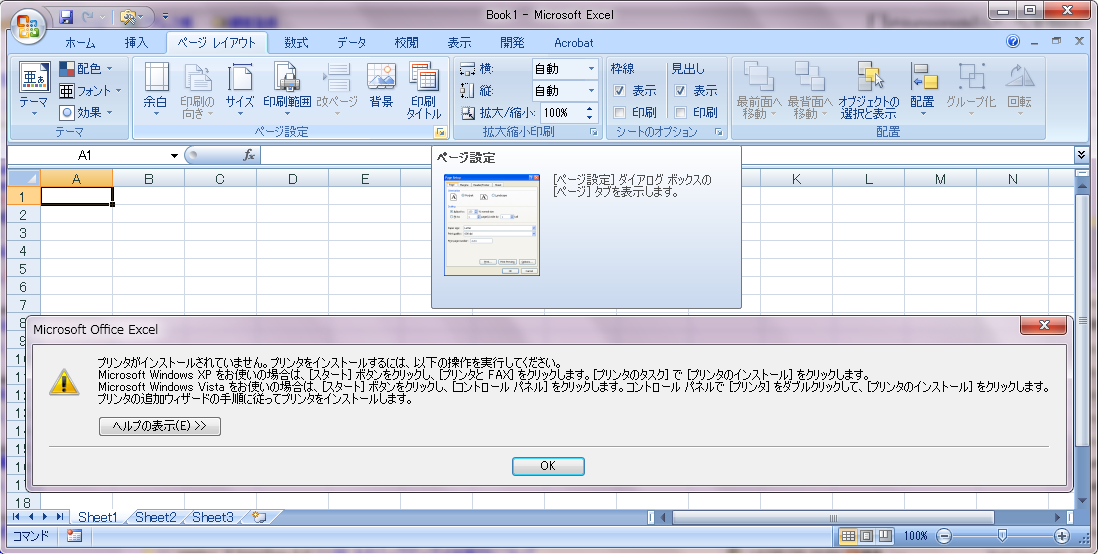Image resolution: width=1098 pixels, height=554 pixels.
Task: Open the 余白 margins menu
Action: point(155,90)
